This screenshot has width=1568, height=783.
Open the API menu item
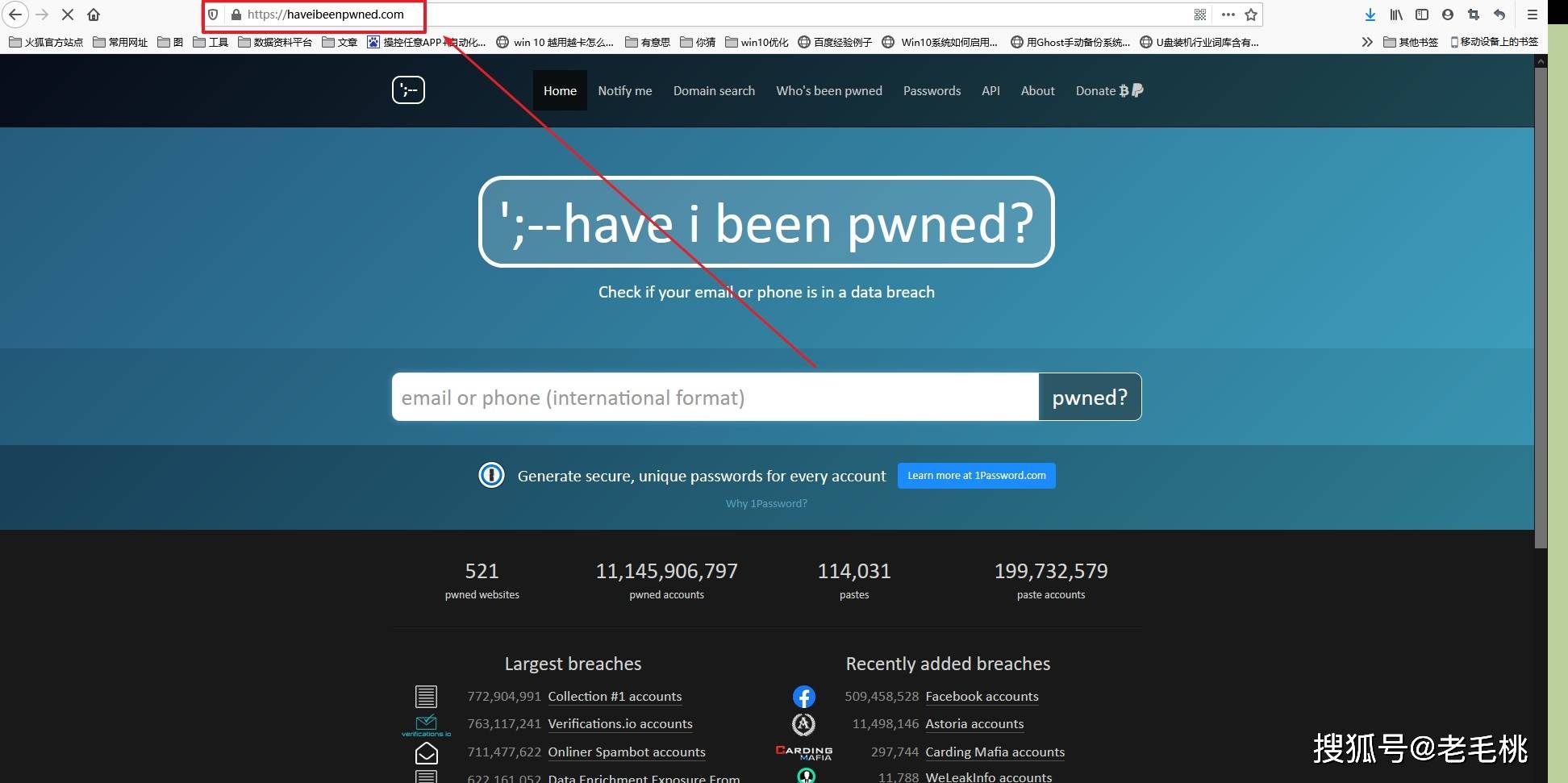[x=990, y=90]
